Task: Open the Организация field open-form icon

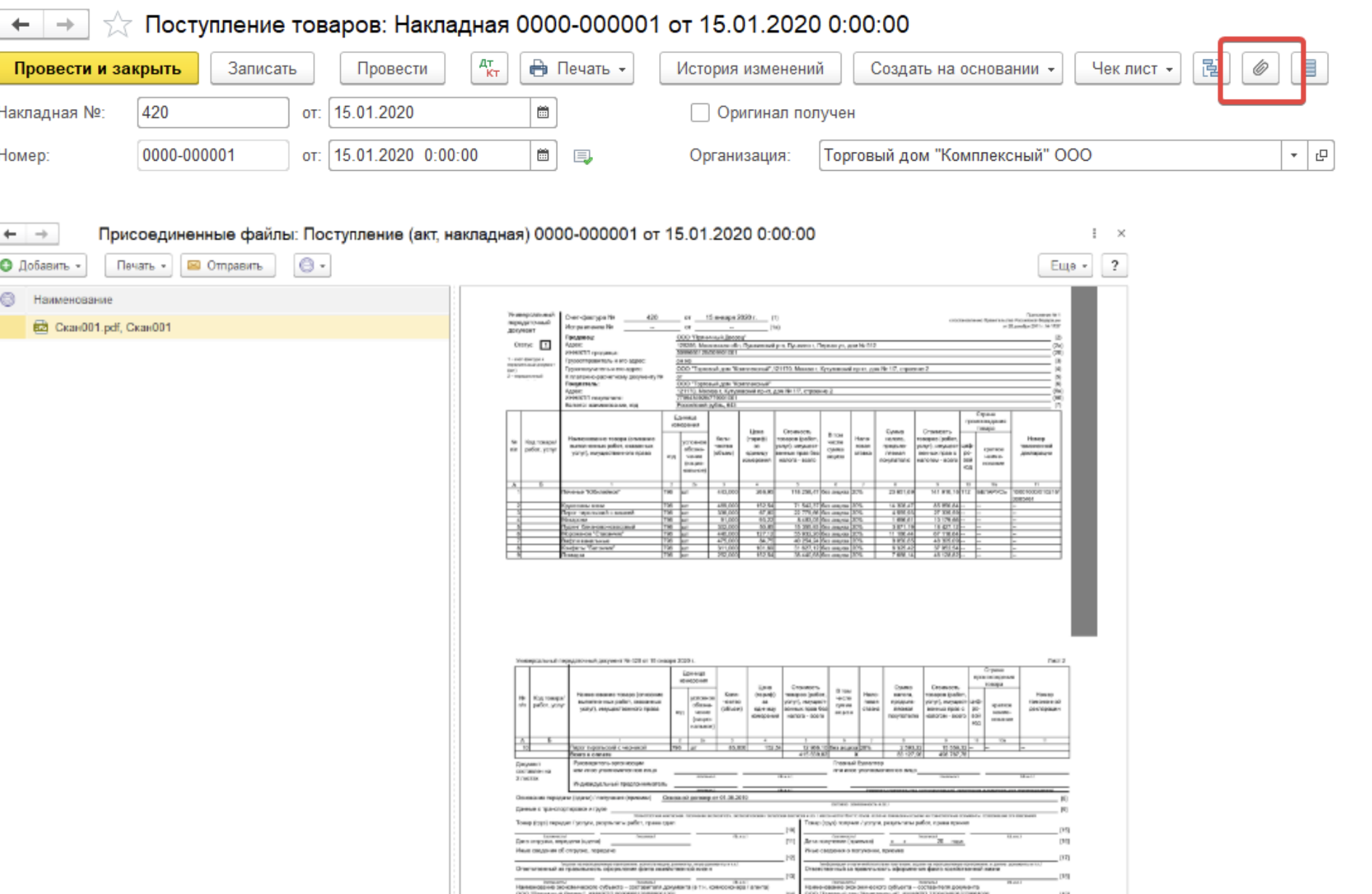Action: [x=1321, y=156]
